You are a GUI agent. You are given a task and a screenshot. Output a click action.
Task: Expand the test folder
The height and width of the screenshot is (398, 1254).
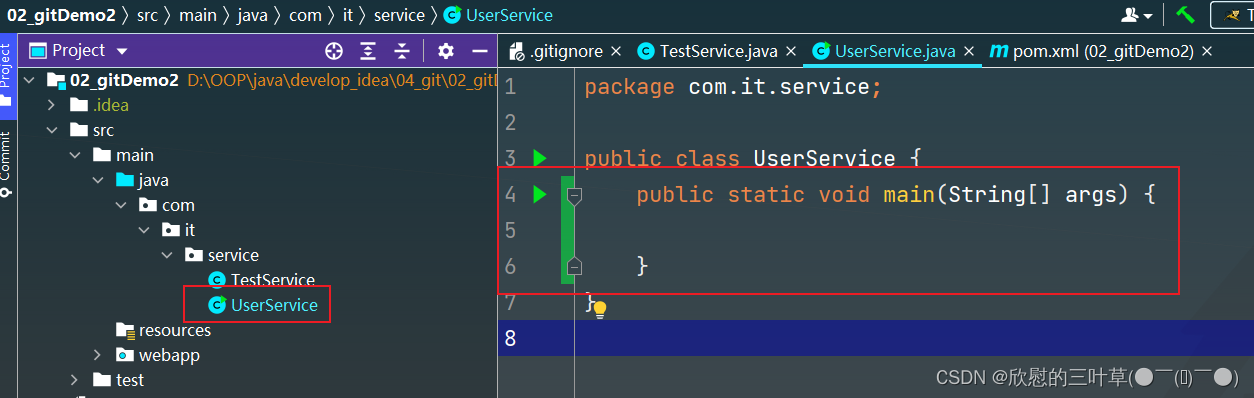(x=75, y=380)
